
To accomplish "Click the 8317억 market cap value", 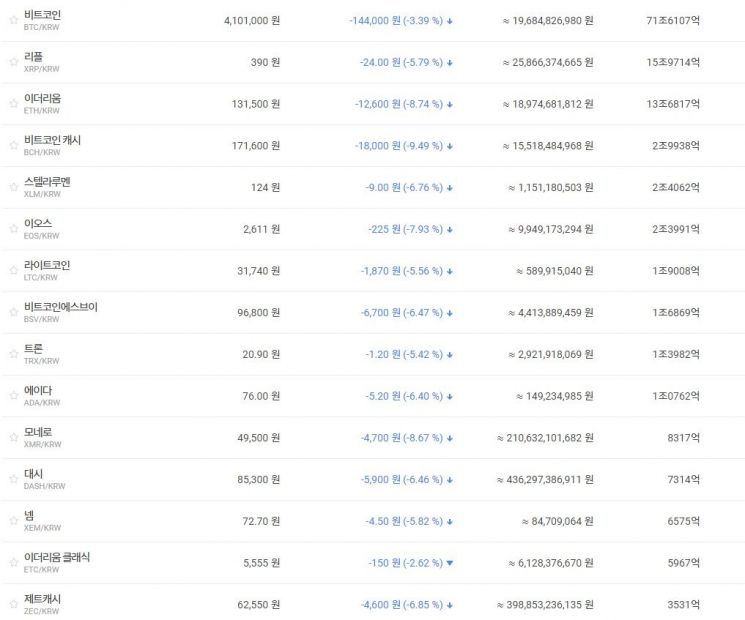I will click(x=683, y=438).
